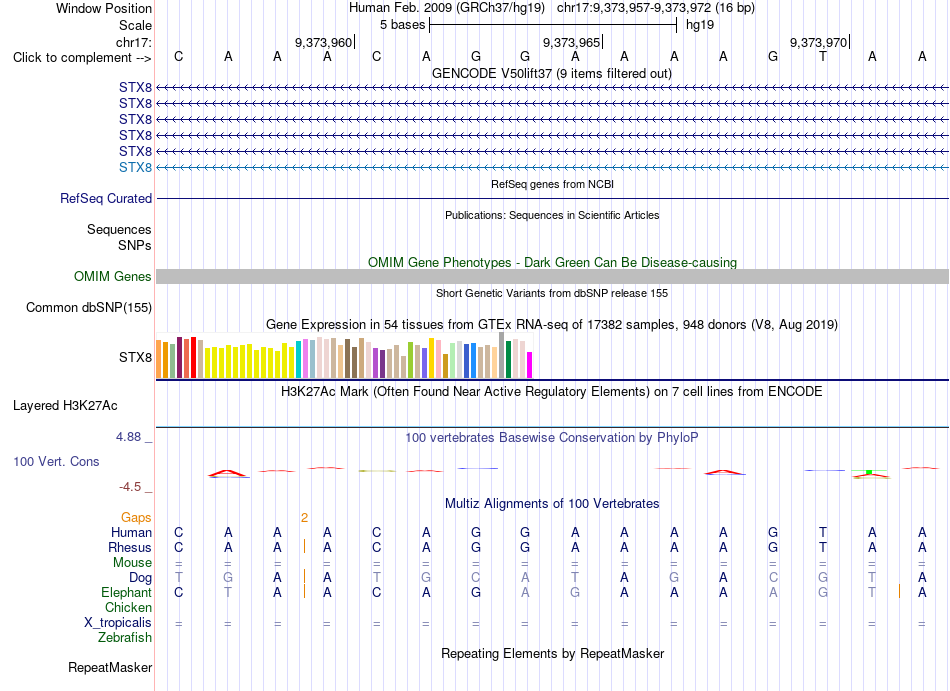Click the '5 bases' scale bar label
The height and width of the screenshot is (691, 950).
[402, 25]
